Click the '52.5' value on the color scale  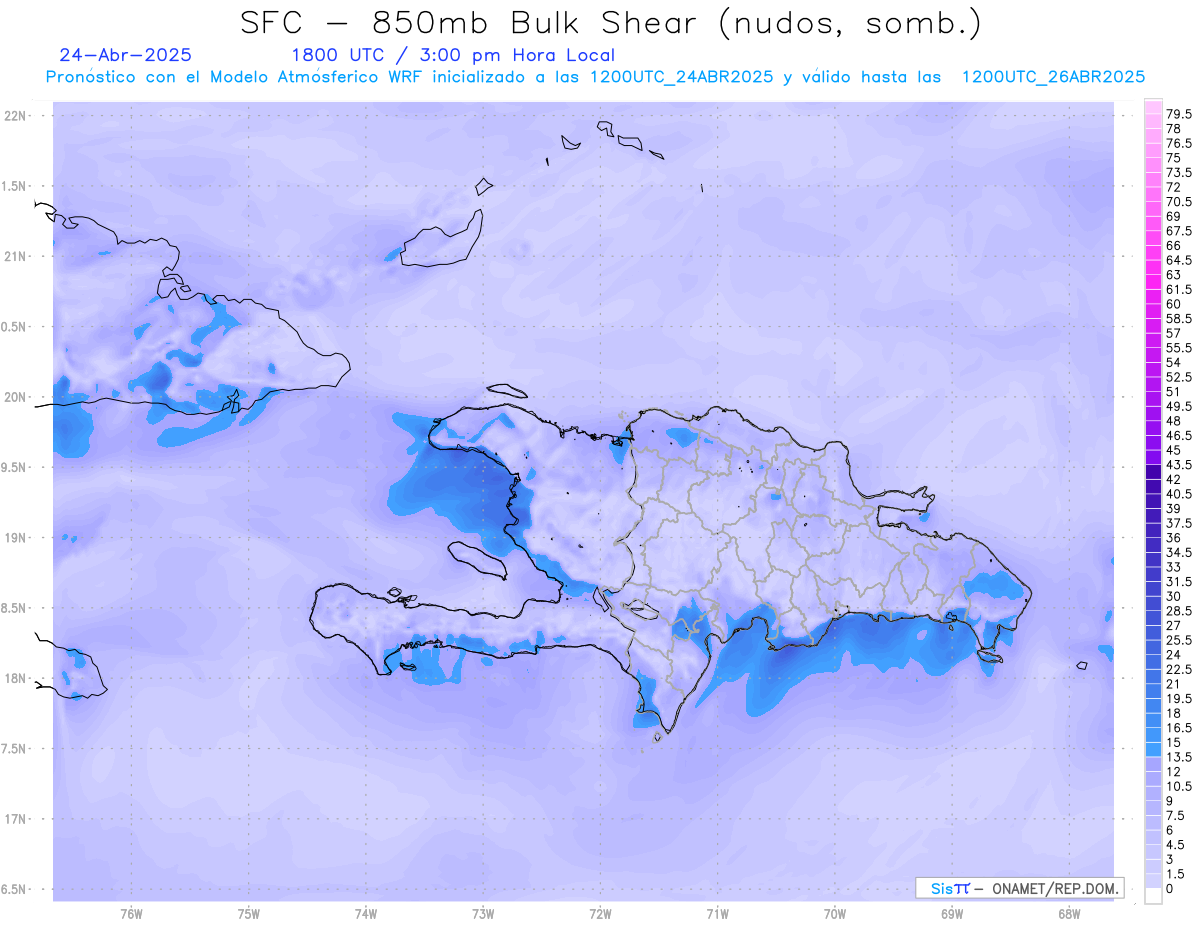coord(1179,377)
